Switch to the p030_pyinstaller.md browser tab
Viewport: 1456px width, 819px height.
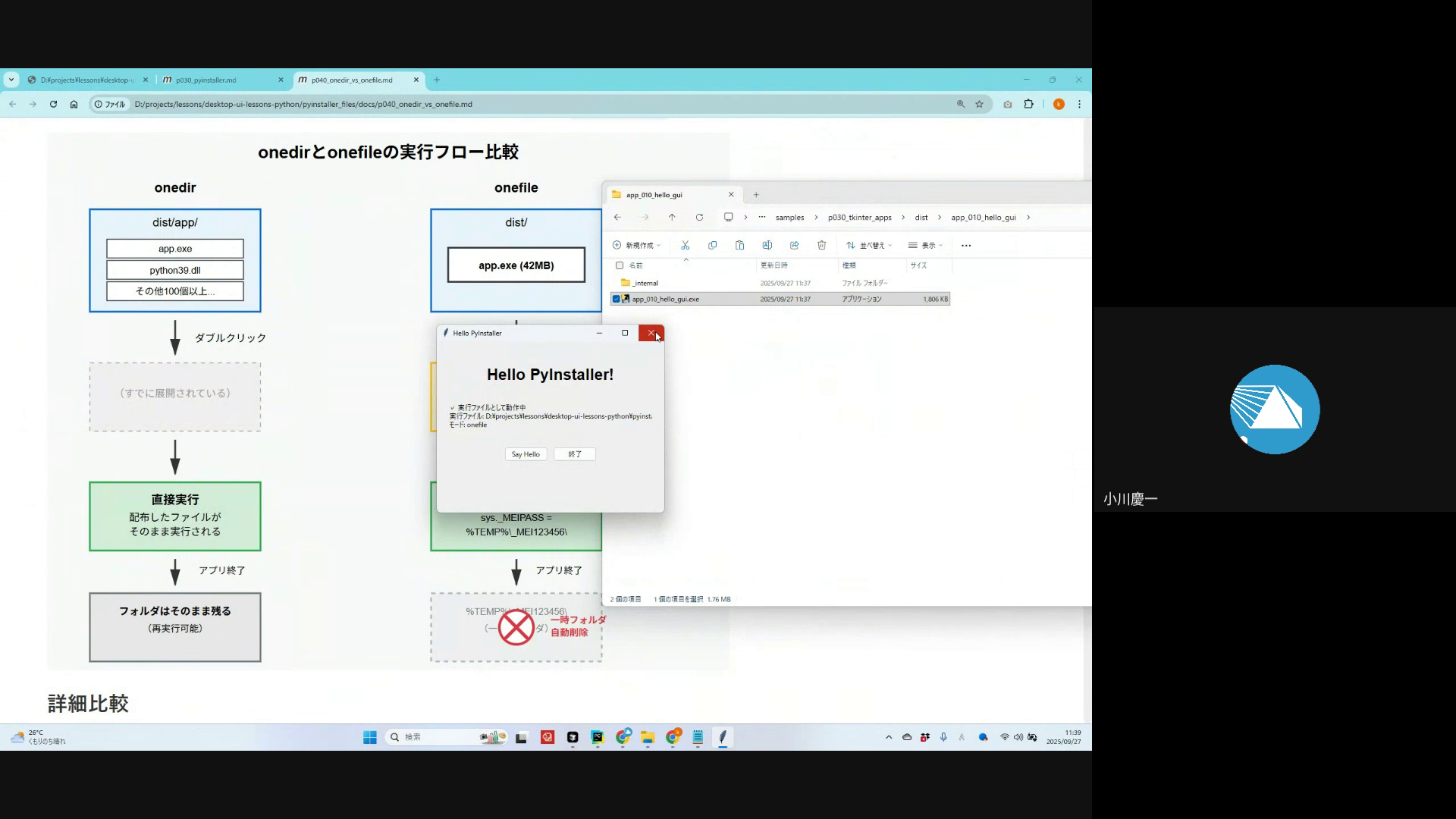(x=206, y=80)
